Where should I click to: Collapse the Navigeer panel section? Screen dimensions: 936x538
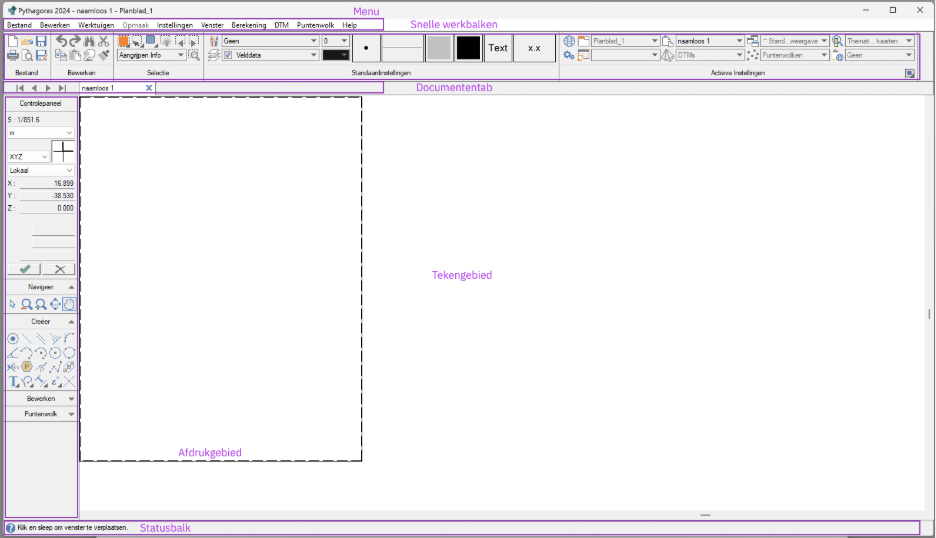71,287
